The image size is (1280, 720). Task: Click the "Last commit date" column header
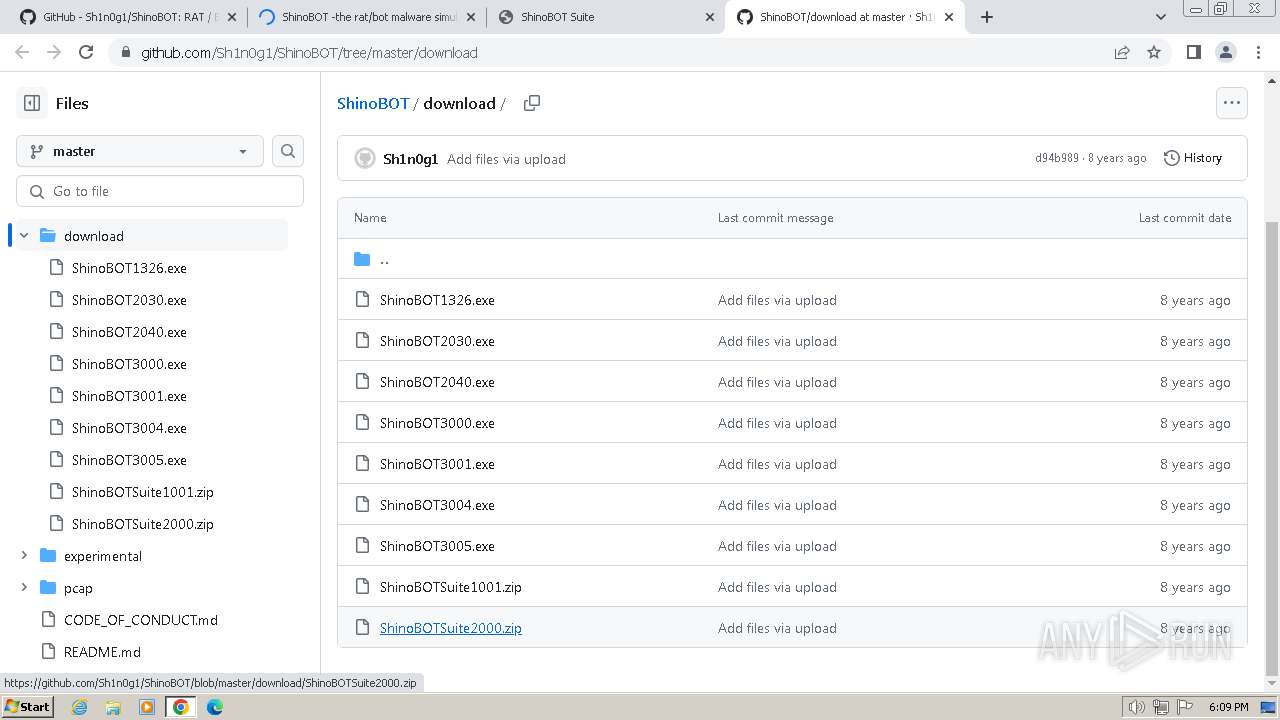pyautogui.click(x=1185, y=218)
